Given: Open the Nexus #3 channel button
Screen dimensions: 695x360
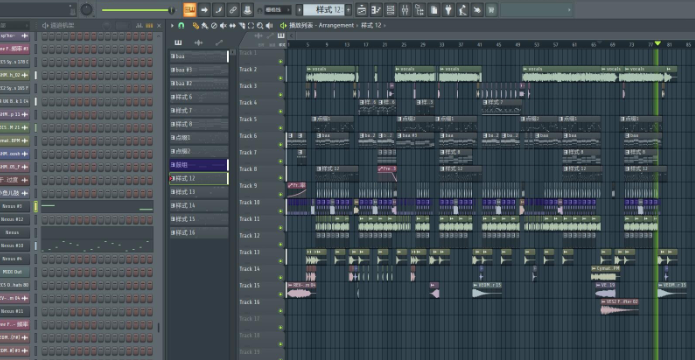Looking at the screenshot, I should (14, 207).
